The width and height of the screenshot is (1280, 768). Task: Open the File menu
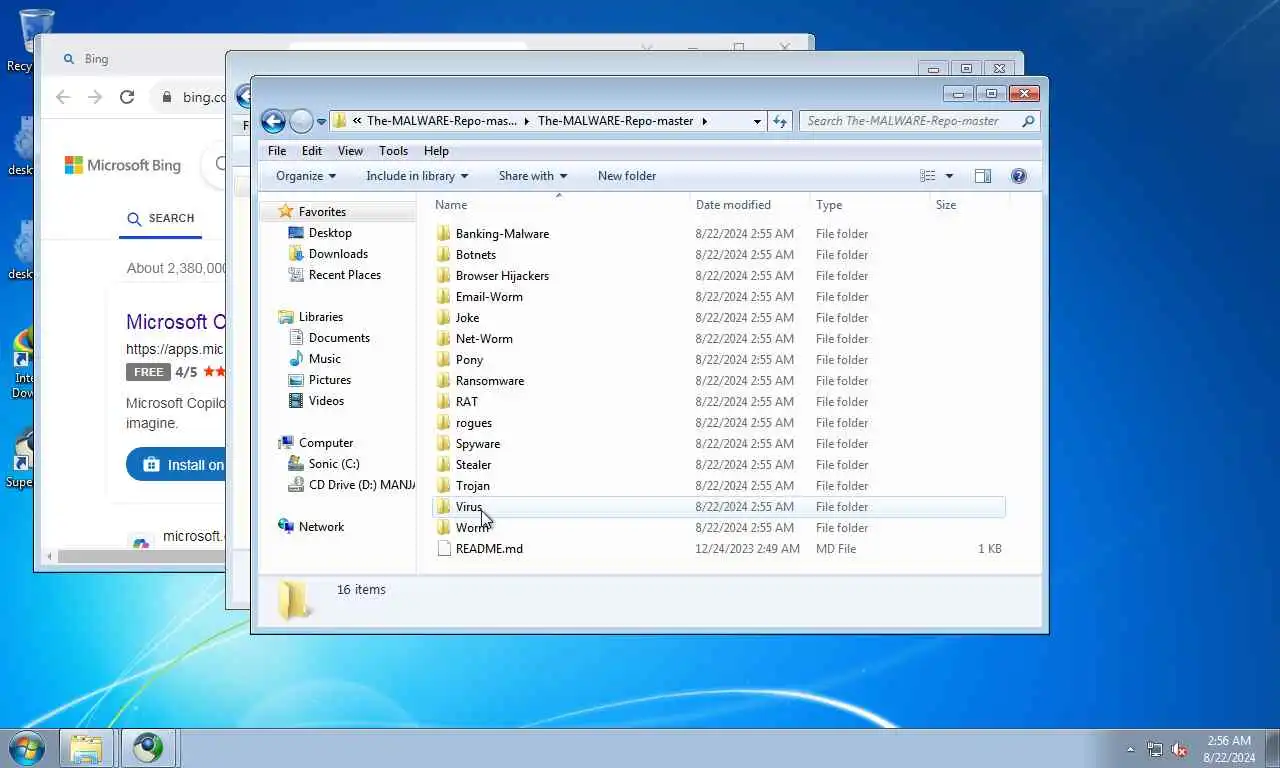277,151
